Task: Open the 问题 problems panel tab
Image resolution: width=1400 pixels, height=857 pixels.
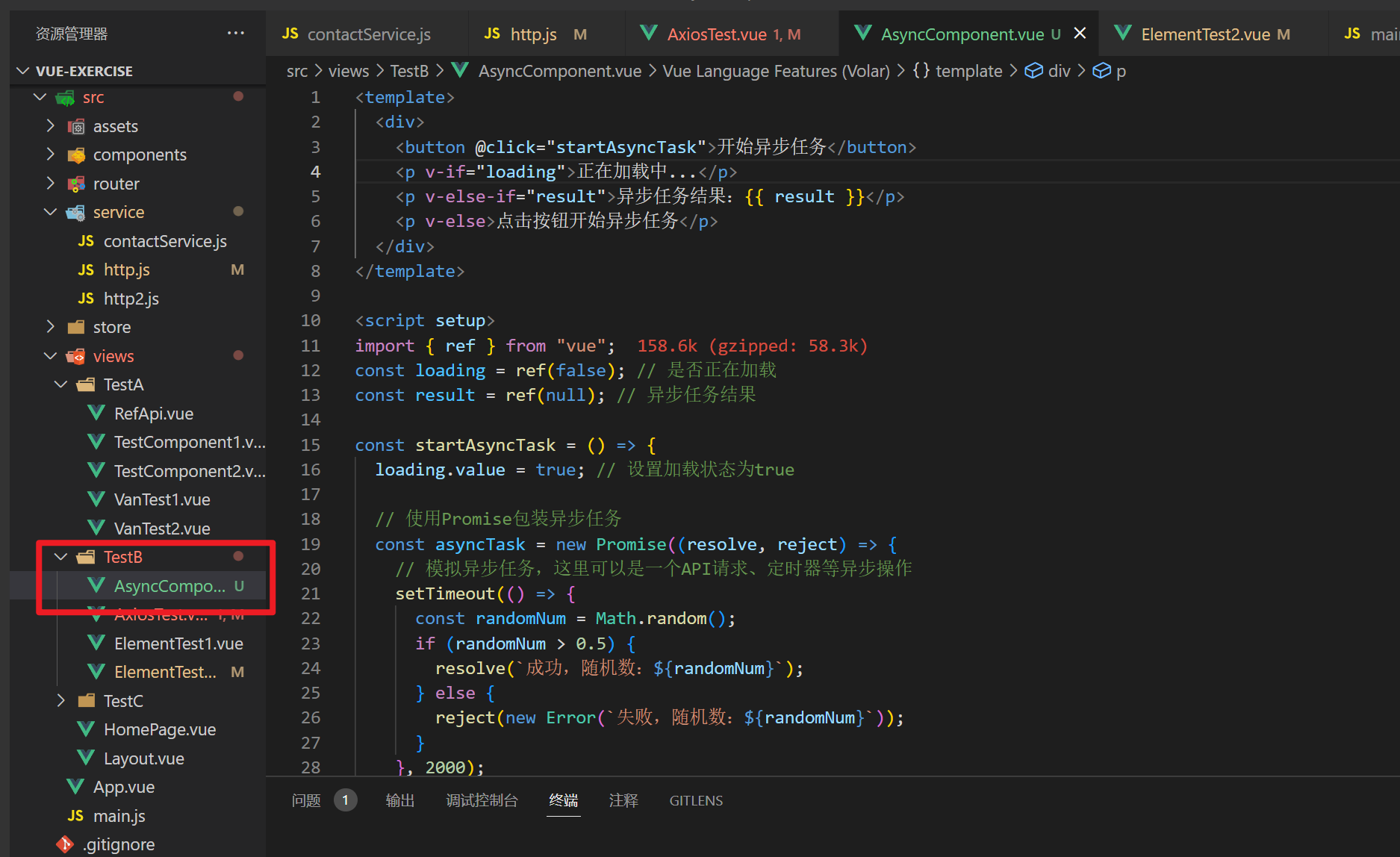Action: 306,800
